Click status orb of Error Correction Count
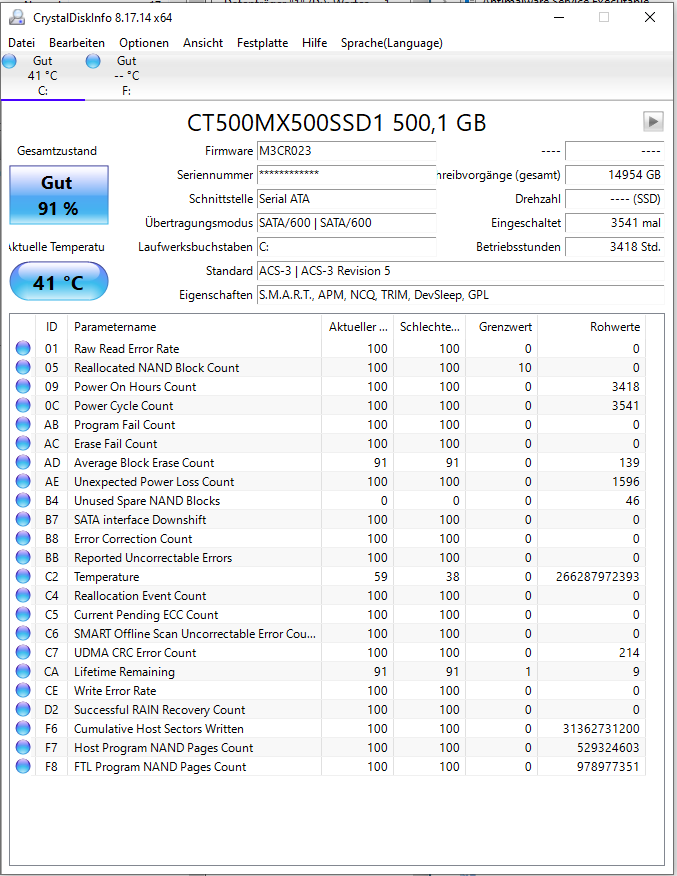This screenshot has height=876, width=677. [23, 539]
